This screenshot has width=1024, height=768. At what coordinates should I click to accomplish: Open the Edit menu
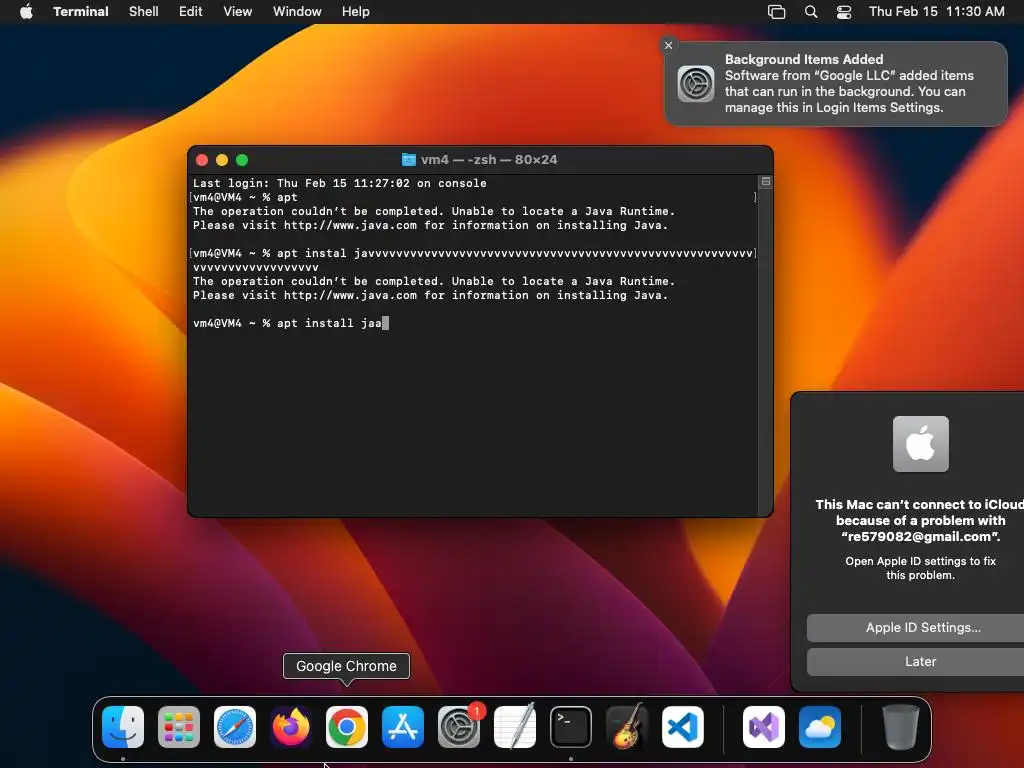click(x=191, y=11)
